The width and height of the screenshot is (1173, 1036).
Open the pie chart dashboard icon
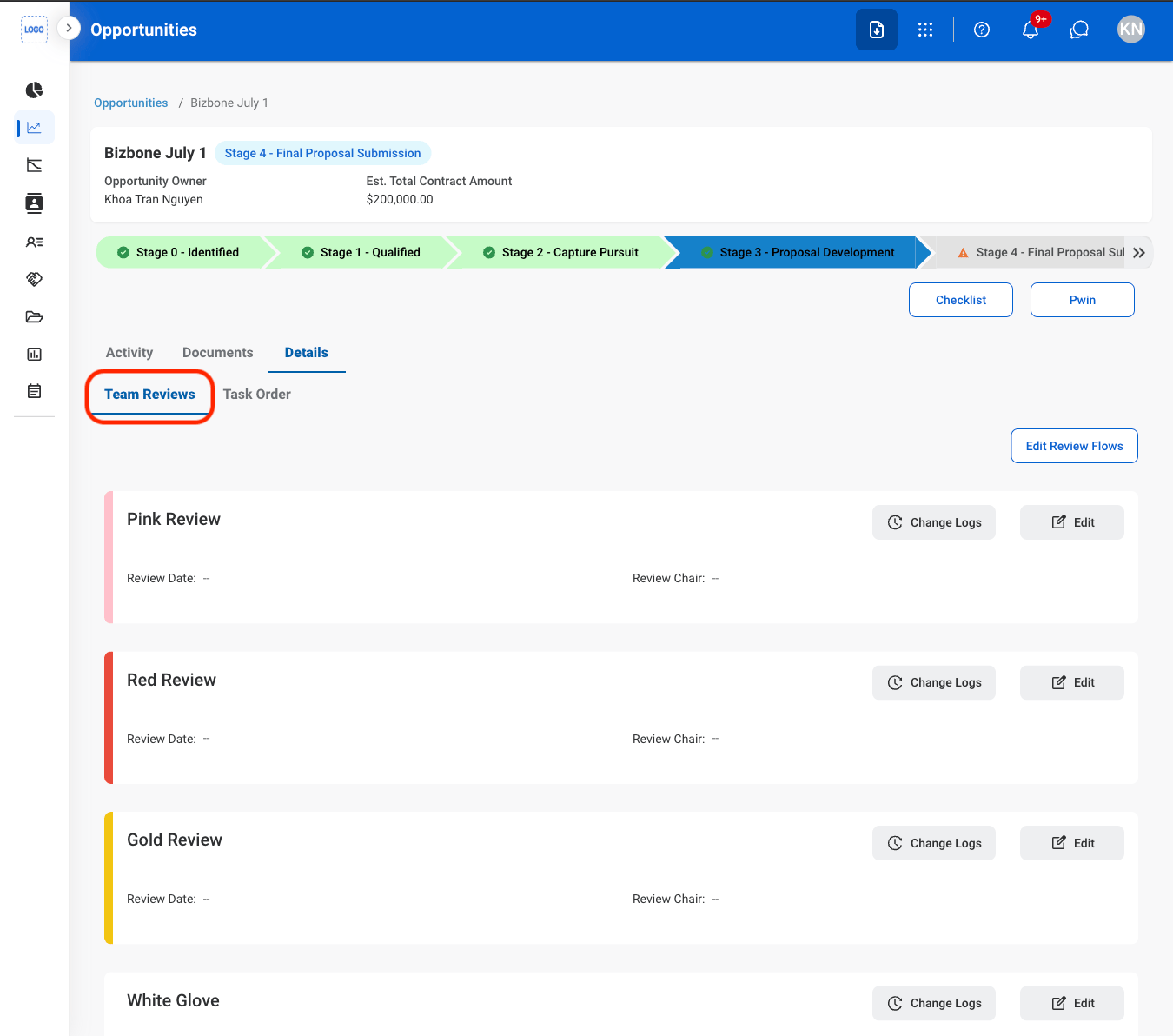tap(34, 90)
